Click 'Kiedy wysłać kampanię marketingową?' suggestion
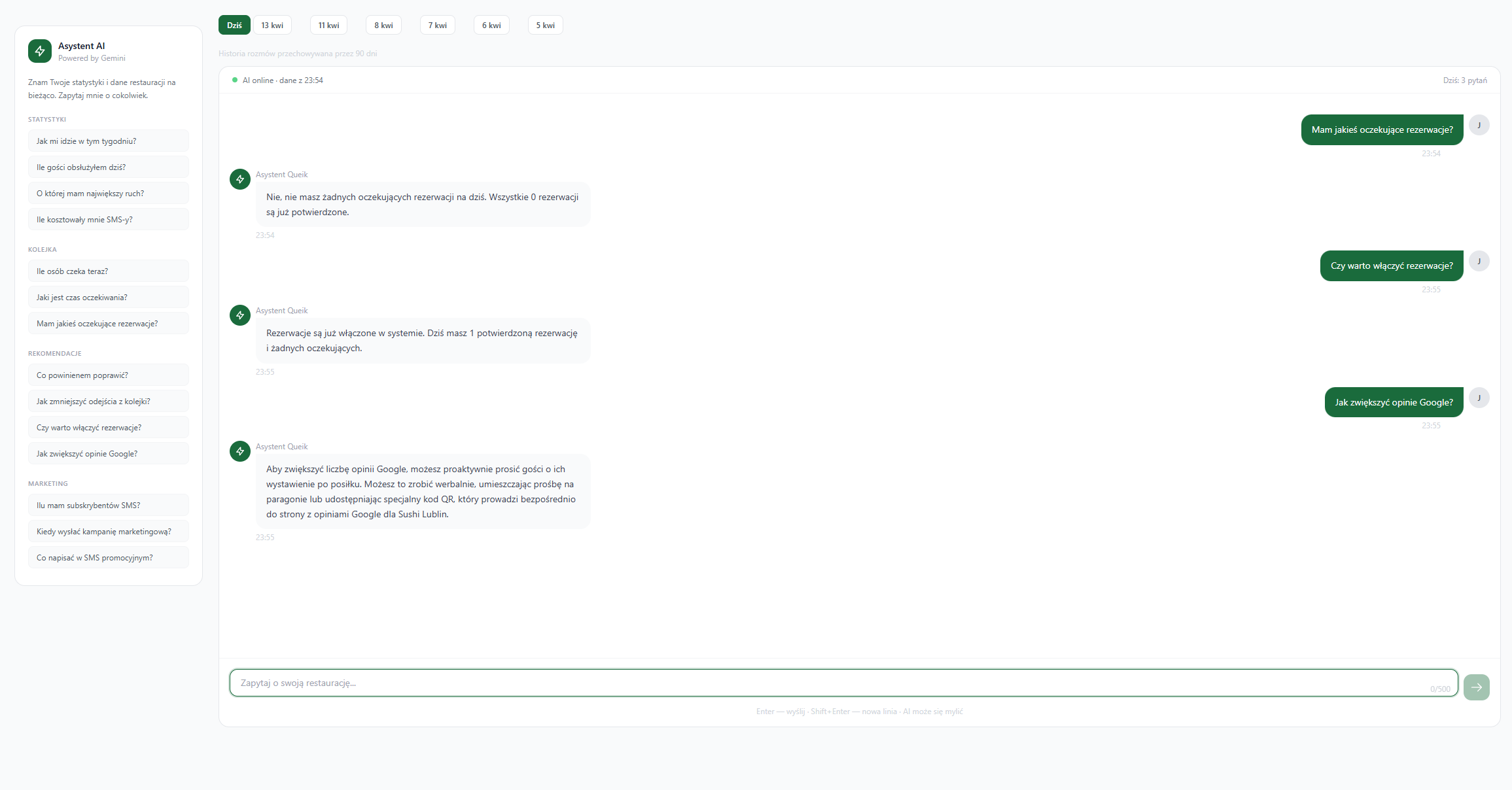Image resolution: width=1512 pixels, height=790 pixels. (x=109, y=532)
